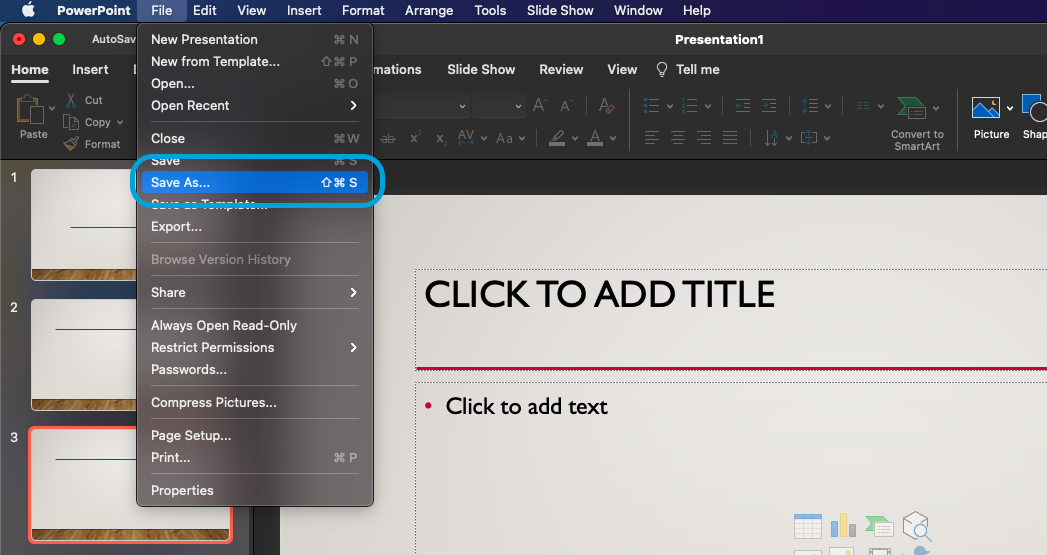Select the Format painter brush icon
1047x555 pixels.
tap(71, 144)
